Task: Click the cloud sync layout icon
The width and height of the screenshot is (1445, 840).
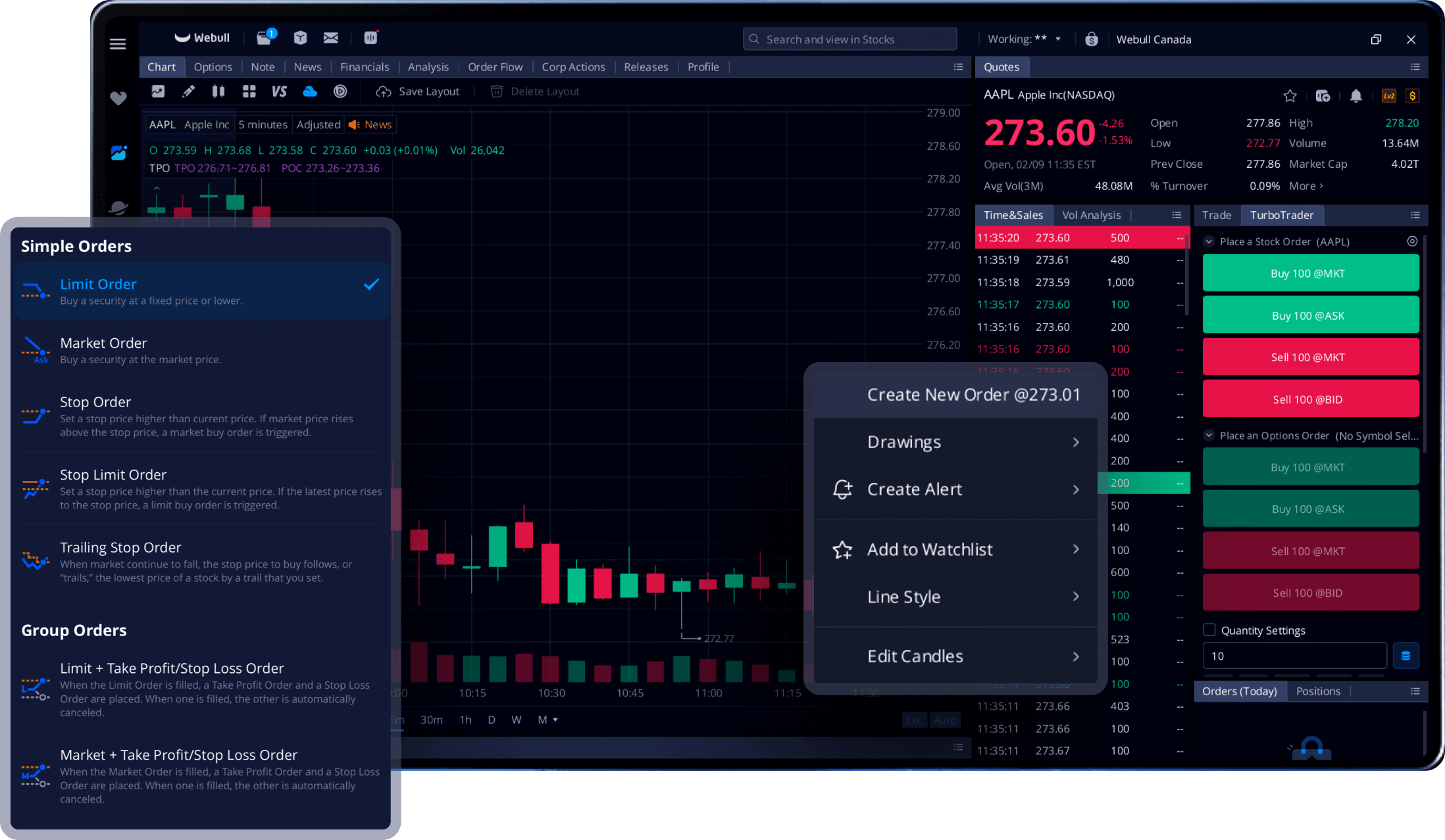Action: pyautogui.click(x=309, y=91)
